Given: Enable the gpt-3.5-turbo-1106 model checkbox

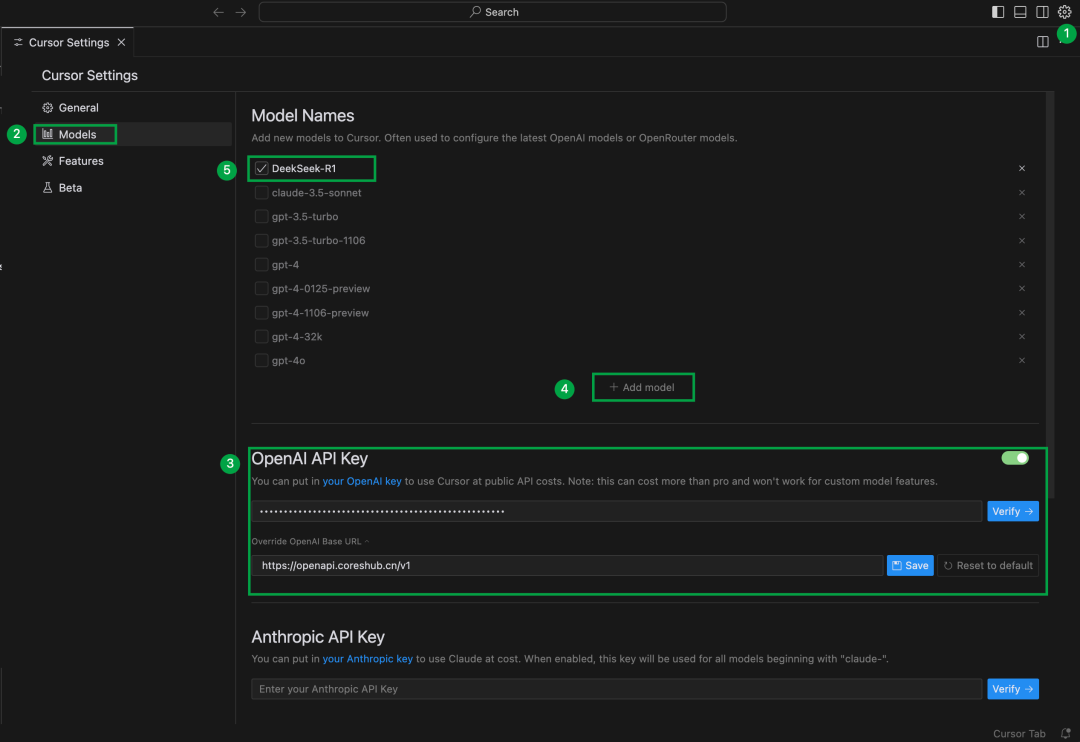Looking at the screenshot, I should 261,241.
